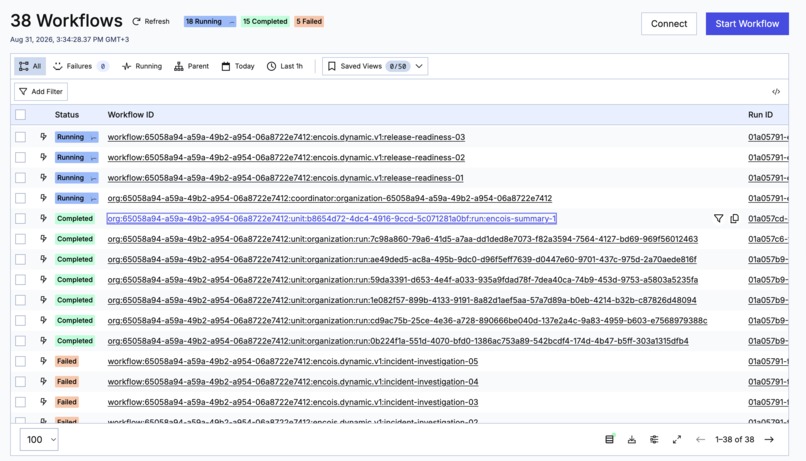Copy the encois-summary-1 workflow ID
Image resolution: width=806 pixels, height=461 pixels.
tap(735, 218)
